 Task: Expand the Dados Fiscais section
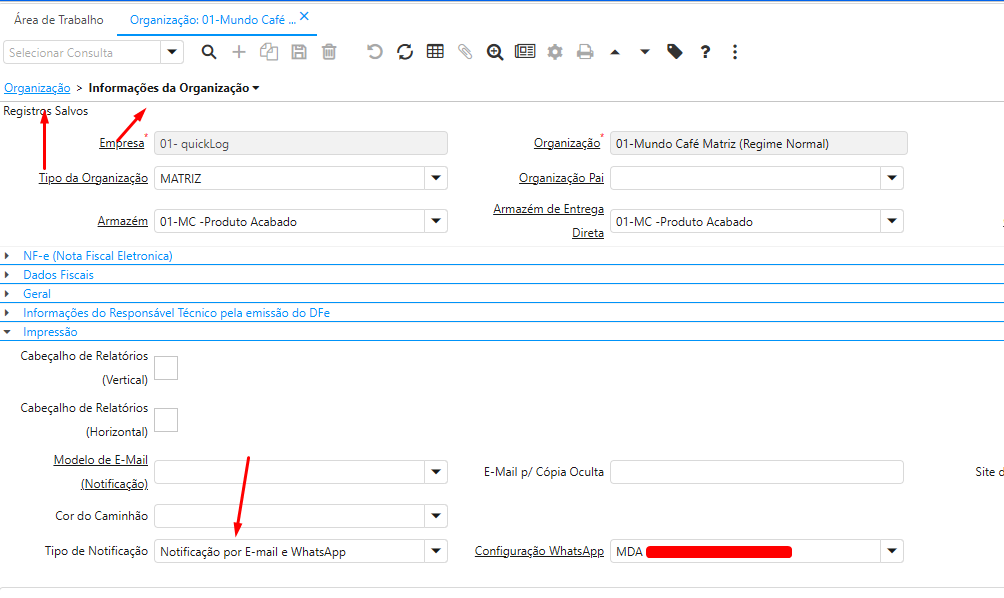(x=58, y=275)
